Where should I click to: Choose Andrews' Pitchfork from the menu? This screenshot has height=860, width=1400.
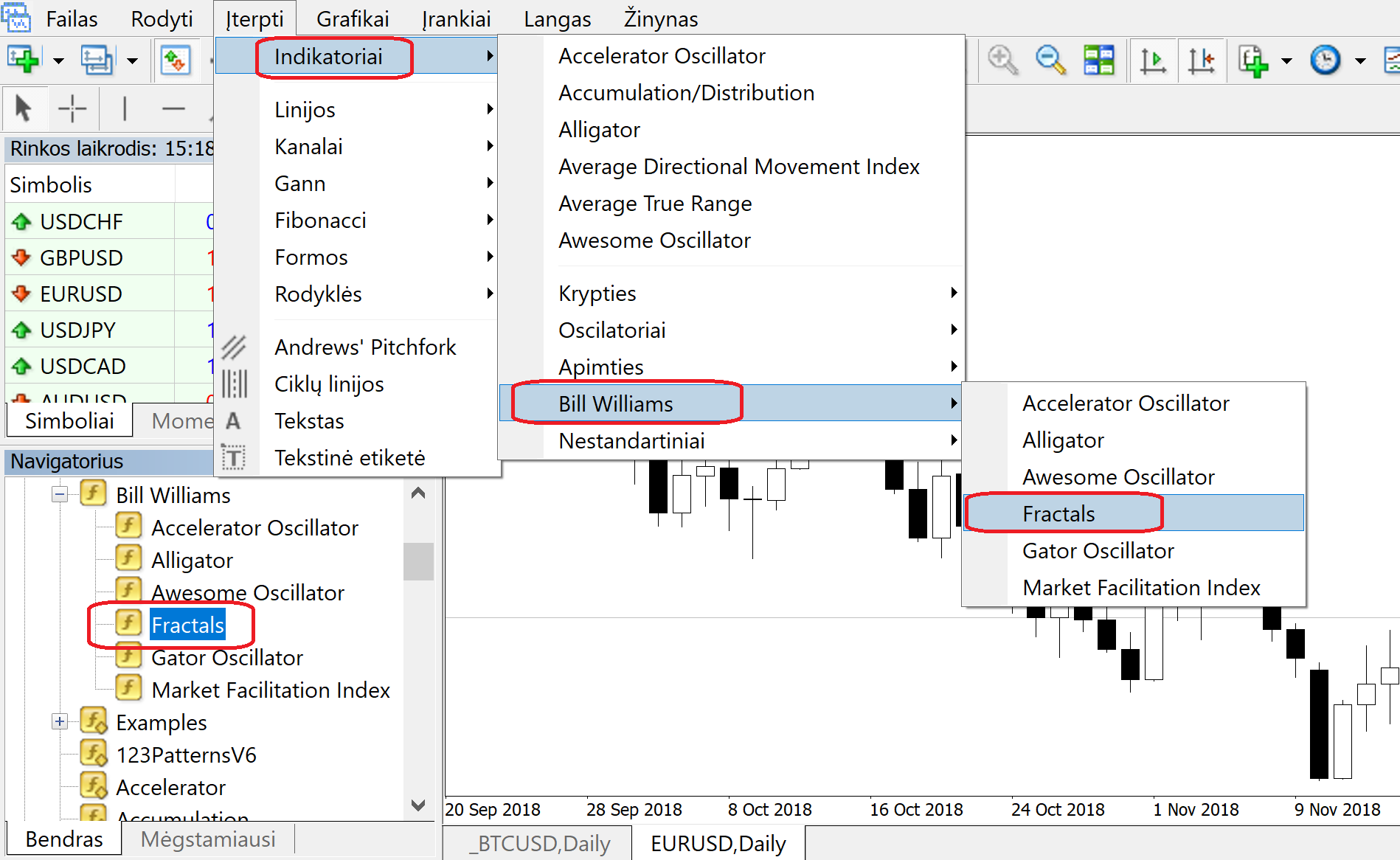point(357,347)
